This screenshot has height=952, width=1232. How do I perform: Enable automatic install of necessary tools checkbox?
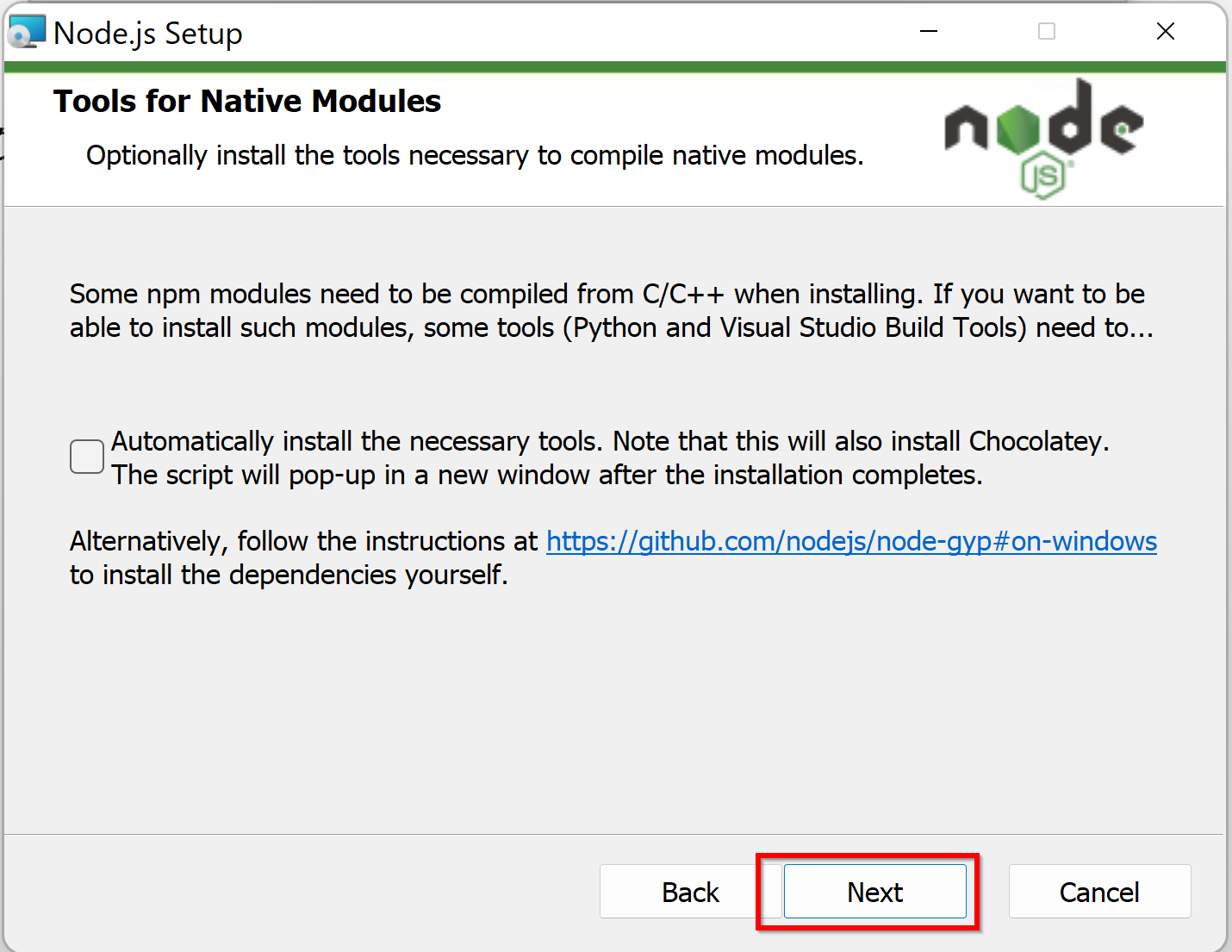pyautogui.click(x=87, y=457)
